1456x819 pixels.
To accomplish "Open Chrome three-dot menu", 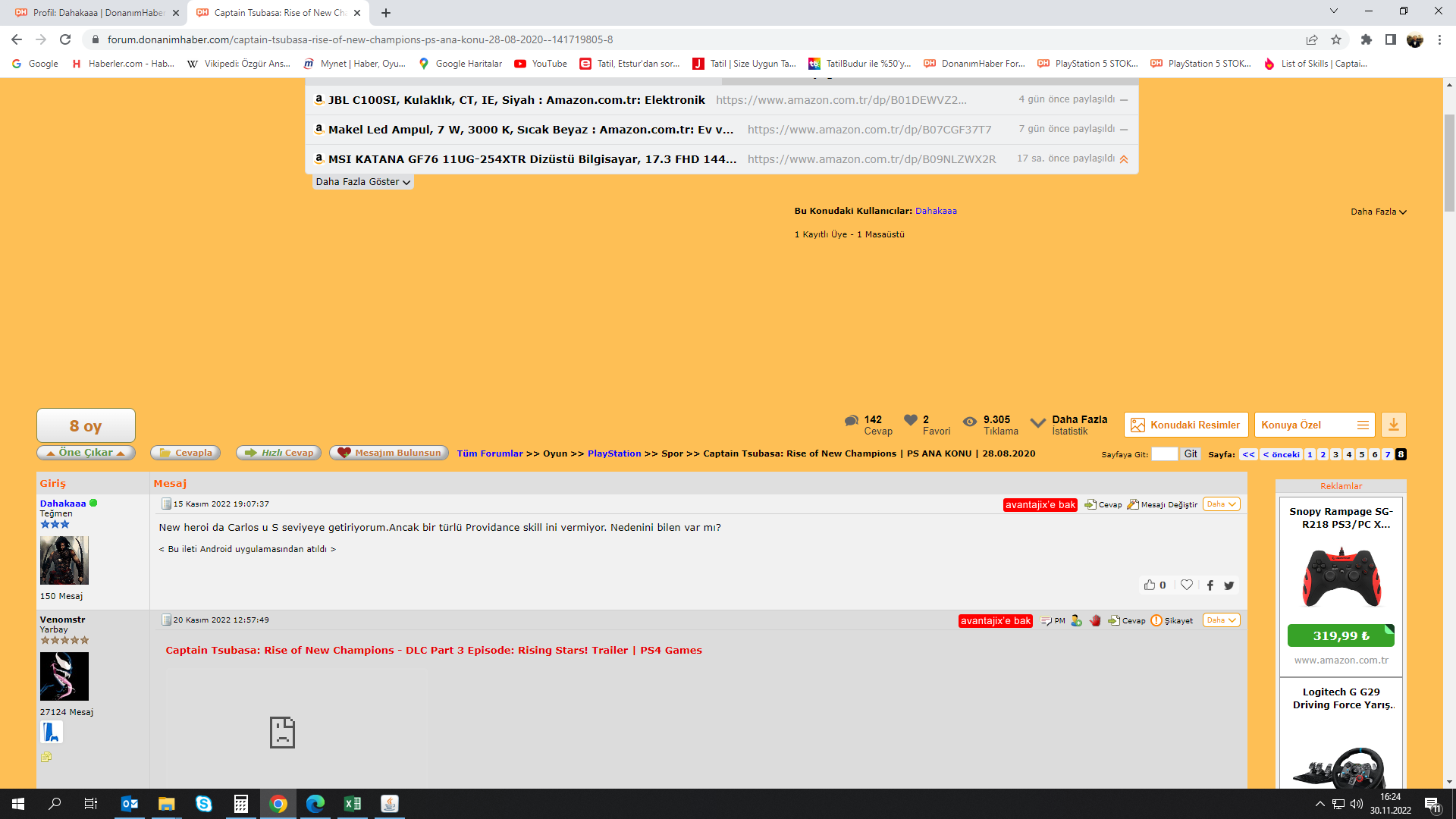I will [1439, 39].
